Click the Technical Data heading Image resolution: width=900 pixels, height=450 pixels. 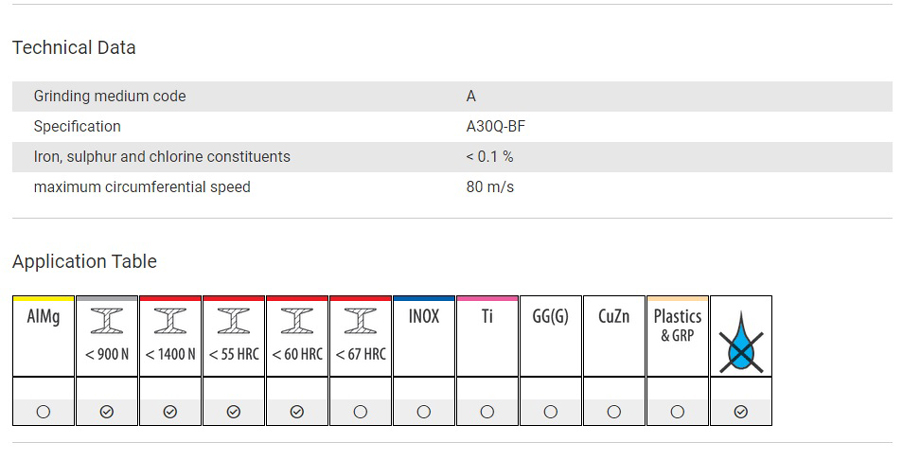click(74, 48)
